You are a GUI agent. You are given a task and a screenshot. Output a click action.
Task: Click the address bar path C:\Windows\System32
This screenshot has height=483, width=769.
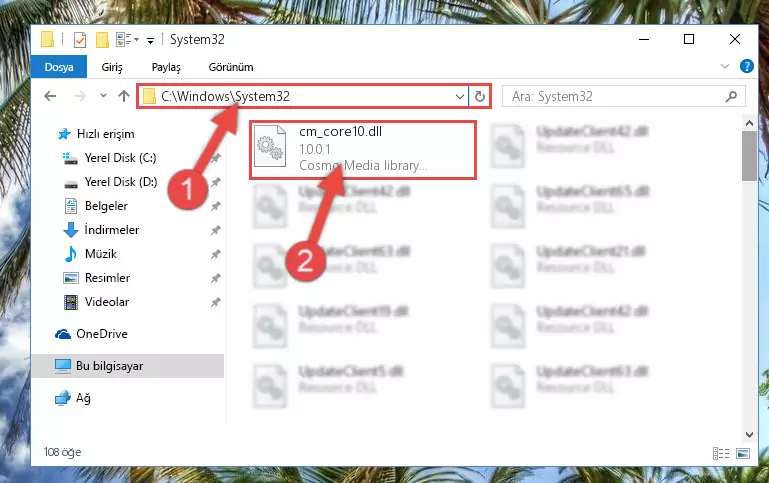[x=226, y=97]
